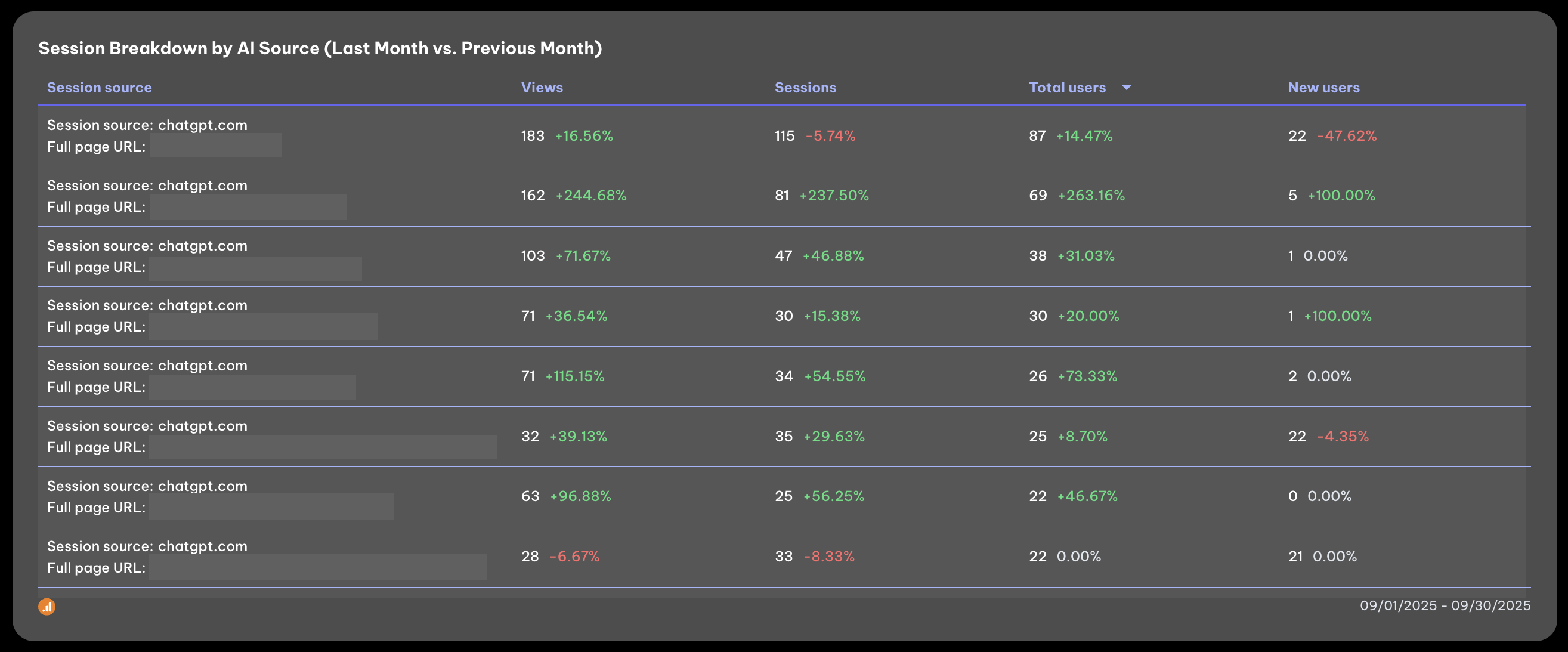Sort the table by Session source column
Screen dimensions: 1568x652
tap(99, 87)
